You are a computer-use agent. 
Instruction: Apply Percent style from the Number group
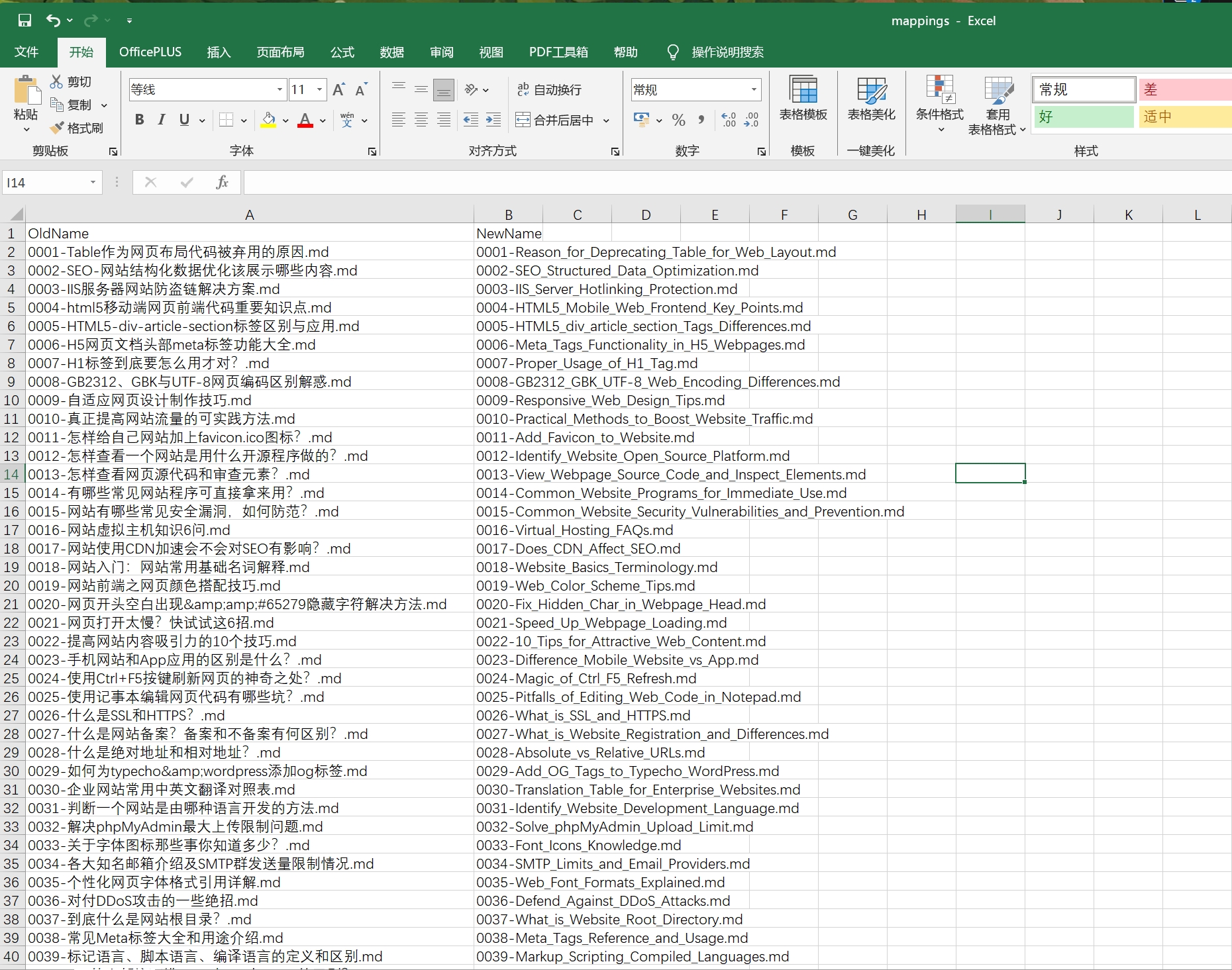pos(678,120)
